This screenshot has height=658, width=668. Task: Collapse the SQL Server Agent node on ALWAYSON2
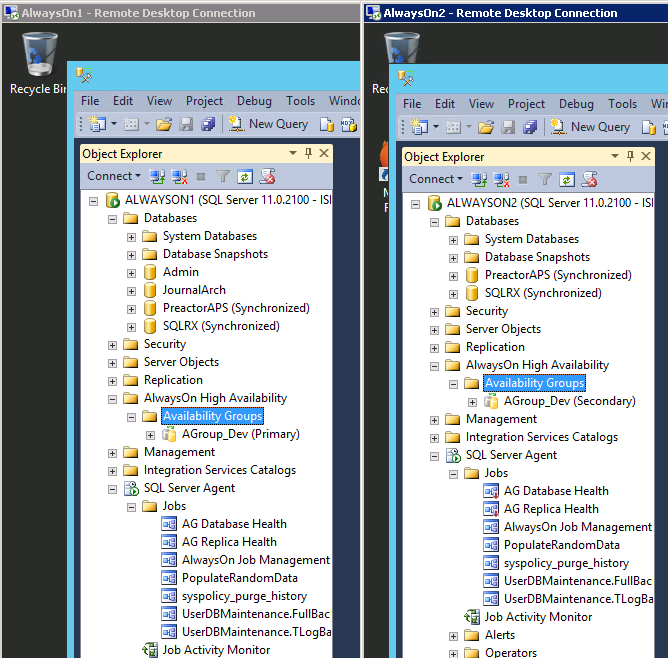pyautogui.click(x=434, y=457)
